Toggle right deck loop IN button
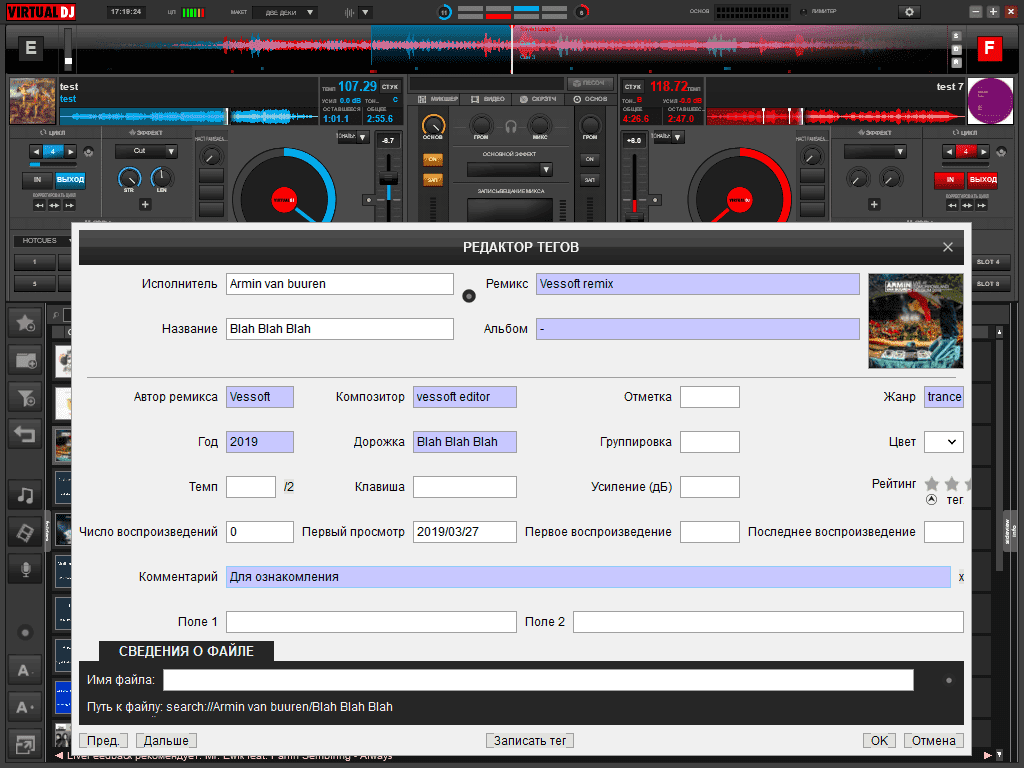Screen dimensions: 1024x768 pos(950,180)
